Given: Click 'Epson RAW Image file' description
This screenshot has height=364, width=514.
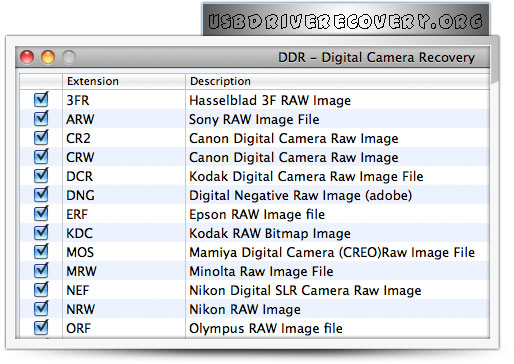Looking at the screenshot, I should point(257,214).
